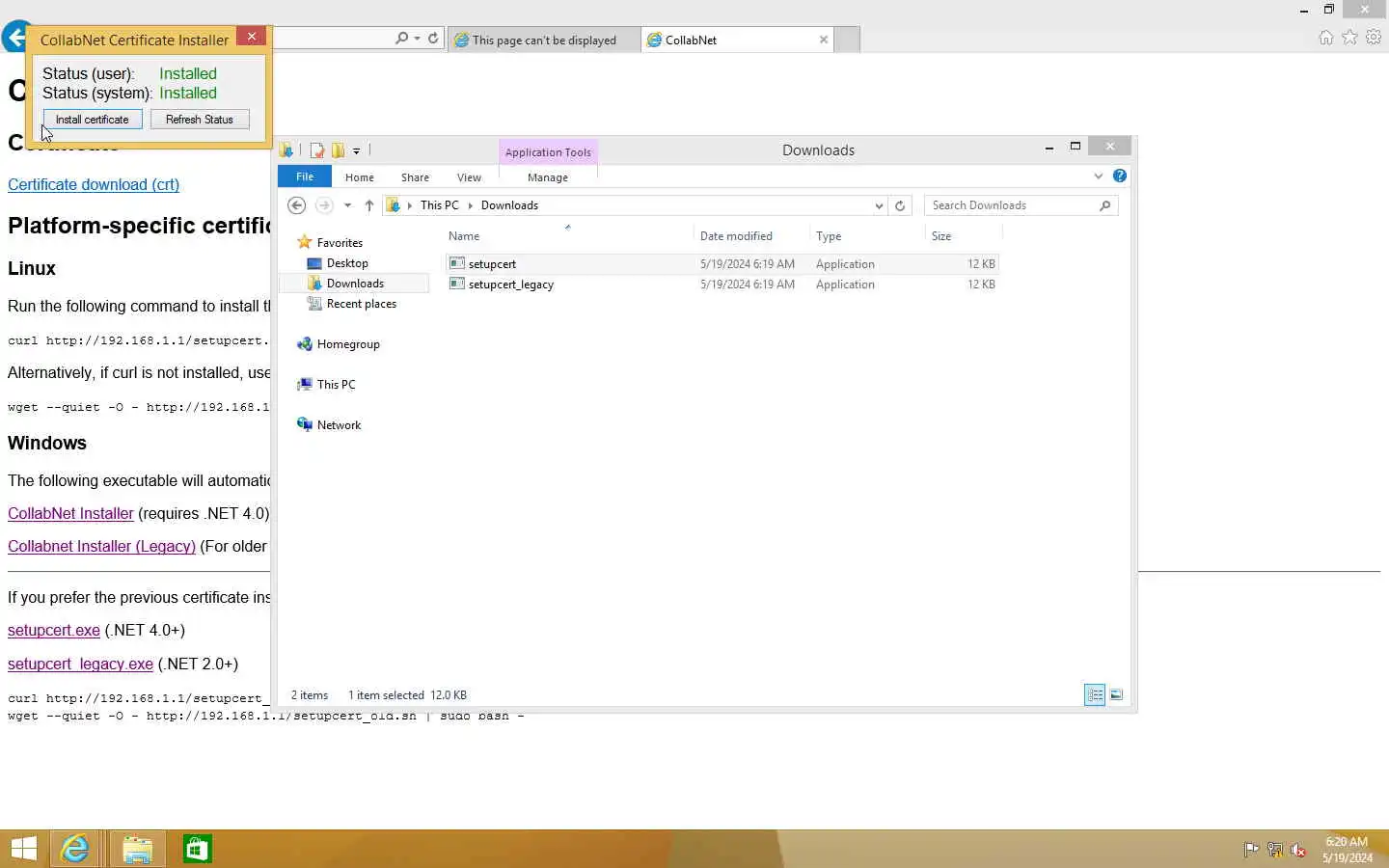1389x868 pixels.
Task: Open the View ribbon tab
Action: pyautogui.click(x=469, y=177)
